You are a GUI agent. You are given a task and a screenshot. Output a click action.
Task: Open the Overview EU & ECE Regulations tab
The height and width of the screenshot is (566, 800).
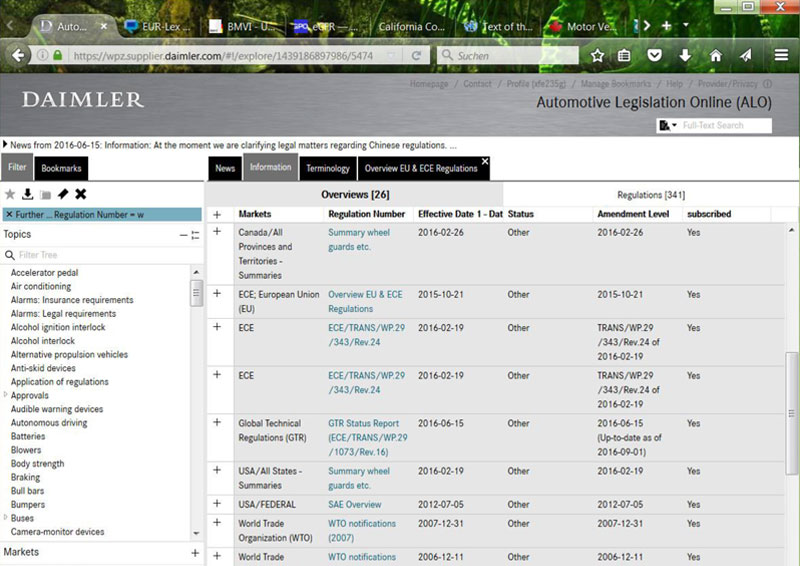421,168
